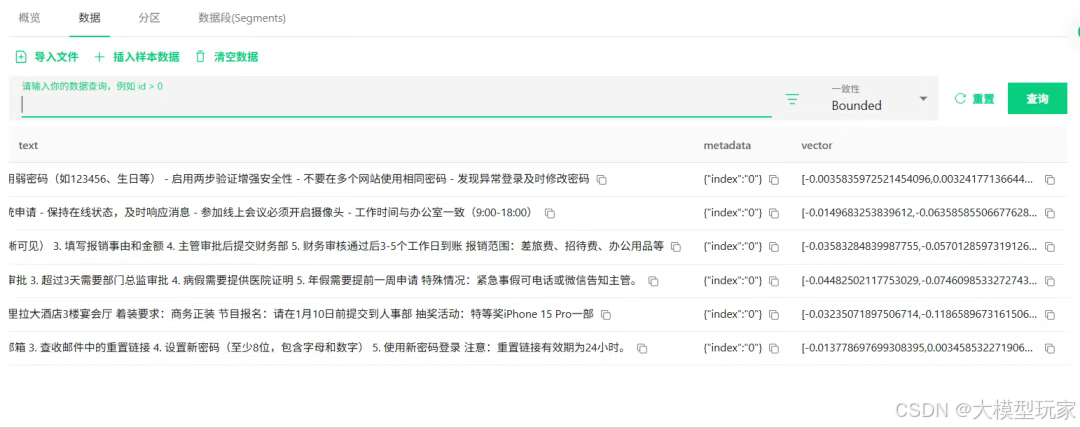Copy vector starting -0.00358359
Viewport: 1080px width, 427px height.
1050,180
